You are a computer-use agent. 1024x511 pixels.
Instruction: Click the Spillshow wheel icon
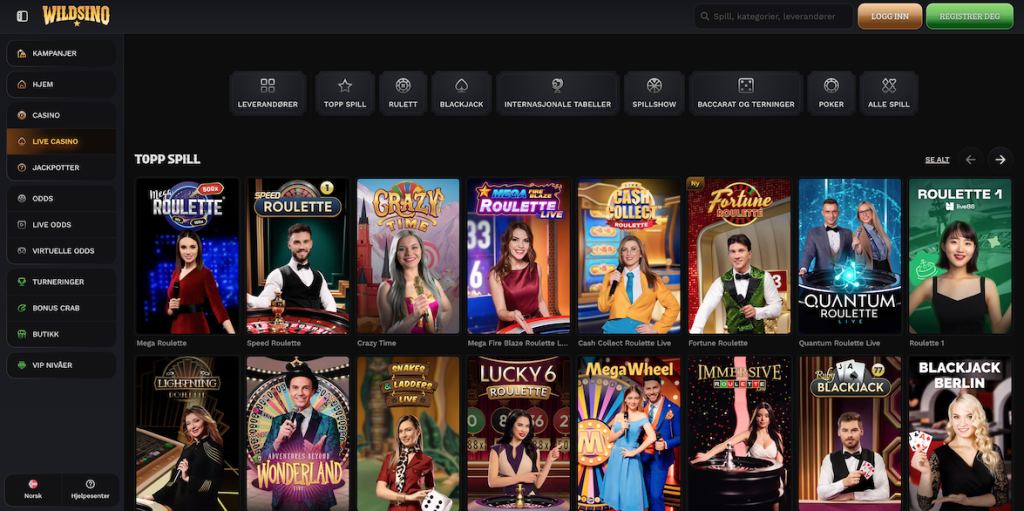(x=654, y=86)
